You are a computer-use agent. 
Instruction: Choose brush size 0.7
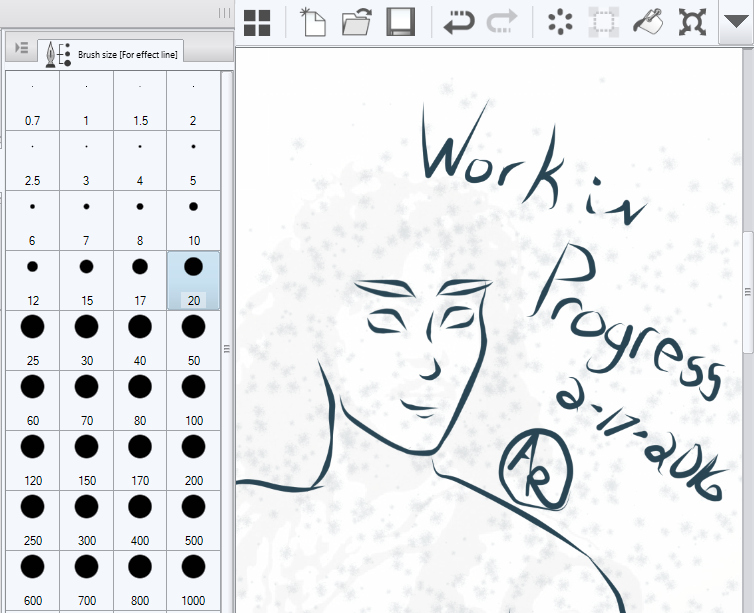[32, 100]
